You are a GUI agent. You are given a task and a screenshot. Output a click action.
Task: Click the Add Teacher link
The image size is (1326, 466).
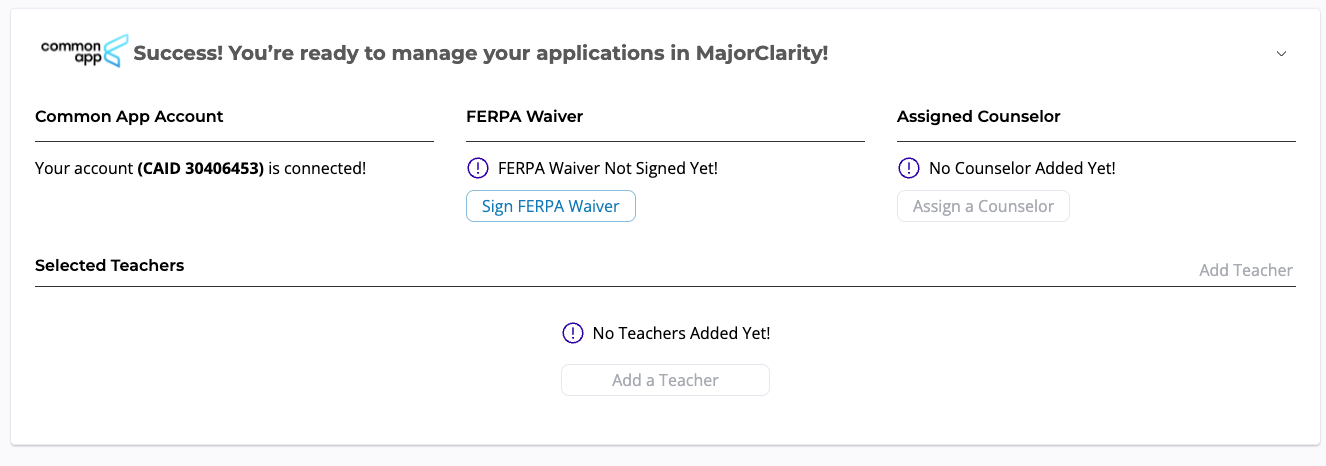point(1245,270)
